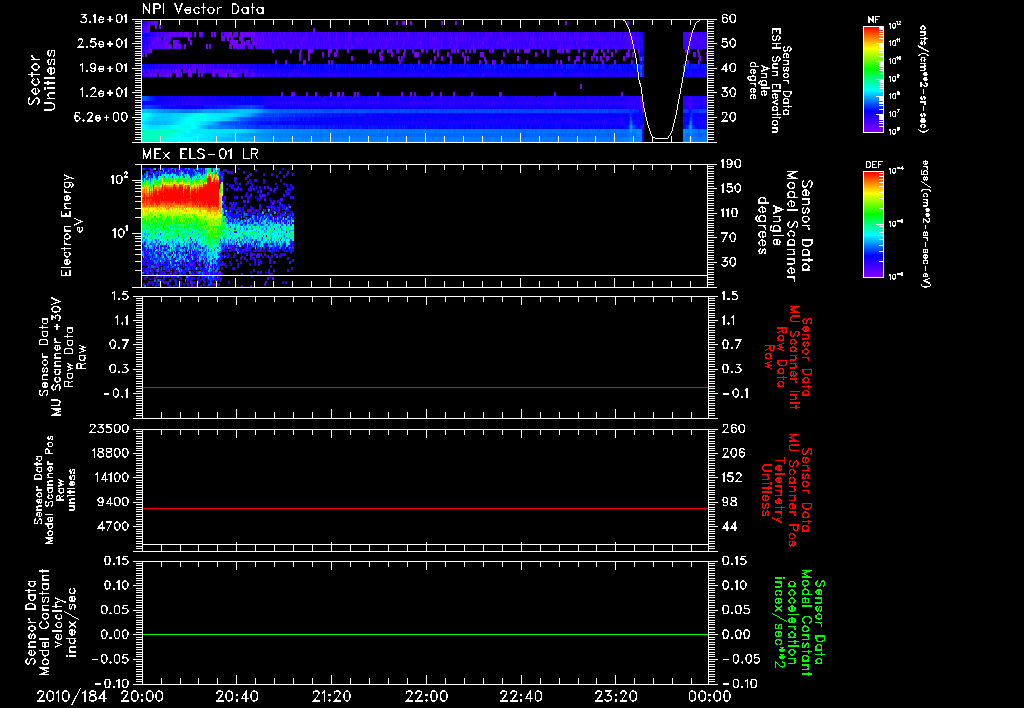
Task: Click the '3.1e+01' sector tick label
Action: [104, 19]
